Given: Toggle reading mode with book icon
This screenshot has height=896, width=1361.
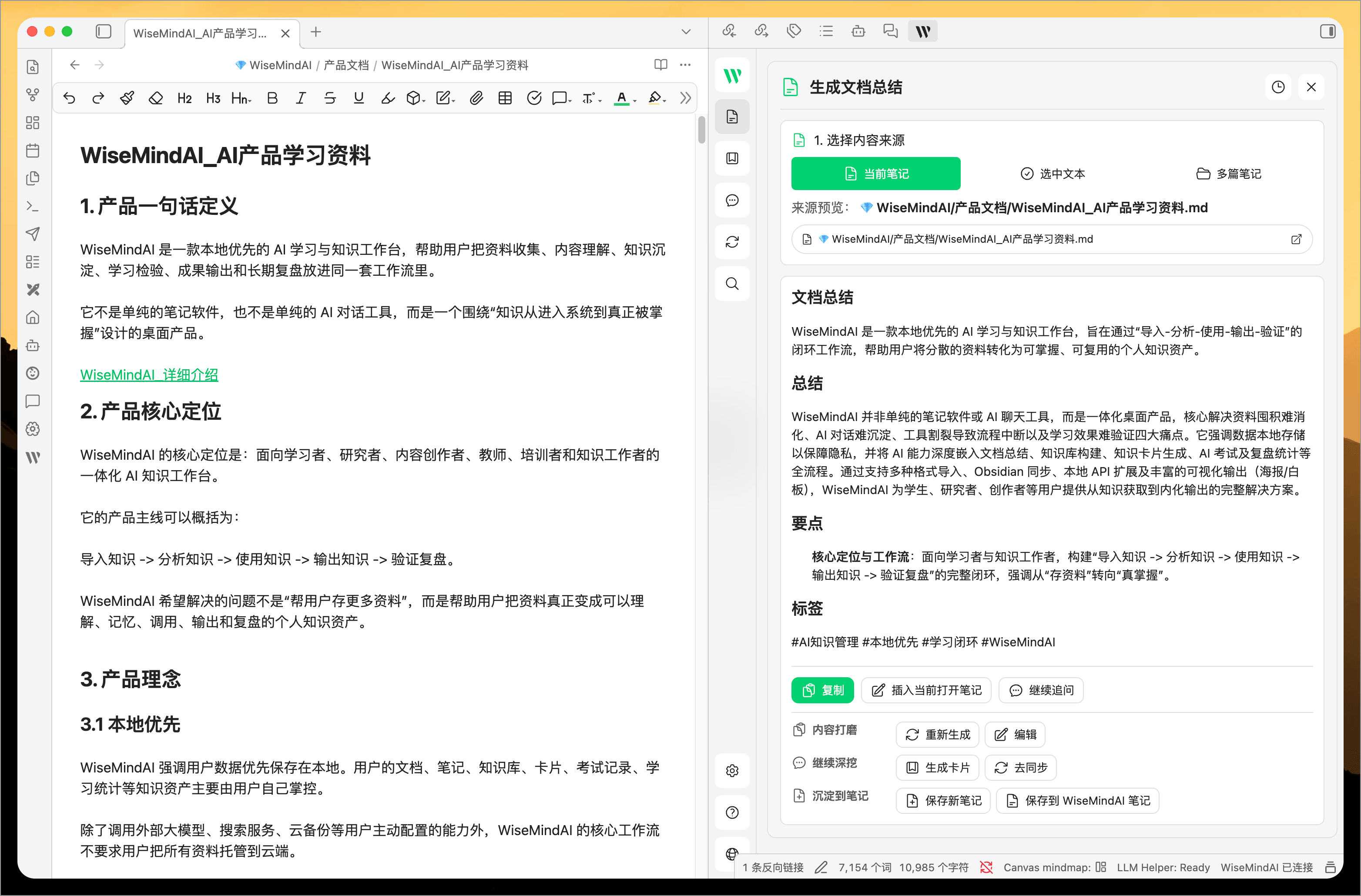Looking at the screenshot, I should point(660,65).
